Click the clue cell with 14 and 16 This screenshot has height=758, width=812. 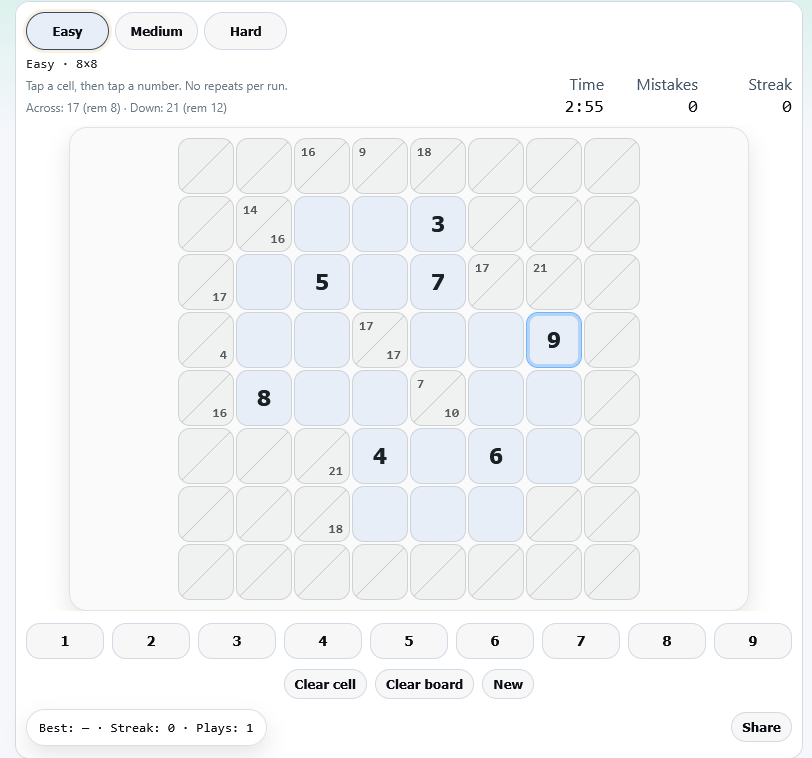click(x=264, y=224)
